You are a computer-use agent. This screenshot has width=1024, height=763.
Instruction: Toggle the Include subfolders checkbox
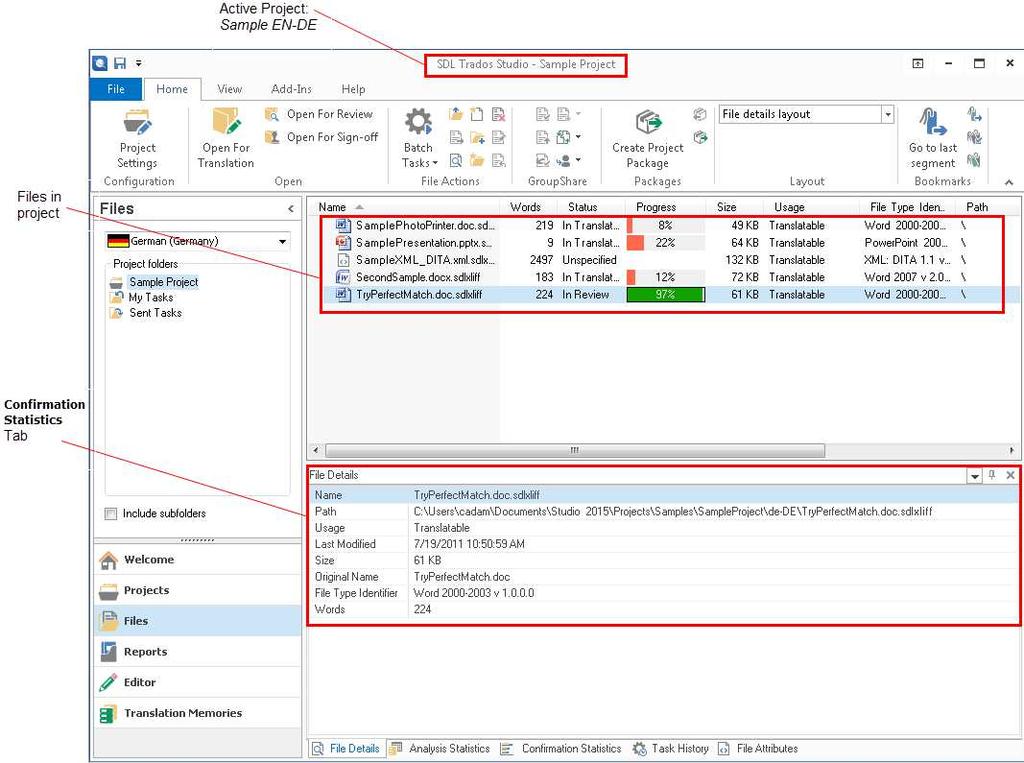click(x=111, y=513)
